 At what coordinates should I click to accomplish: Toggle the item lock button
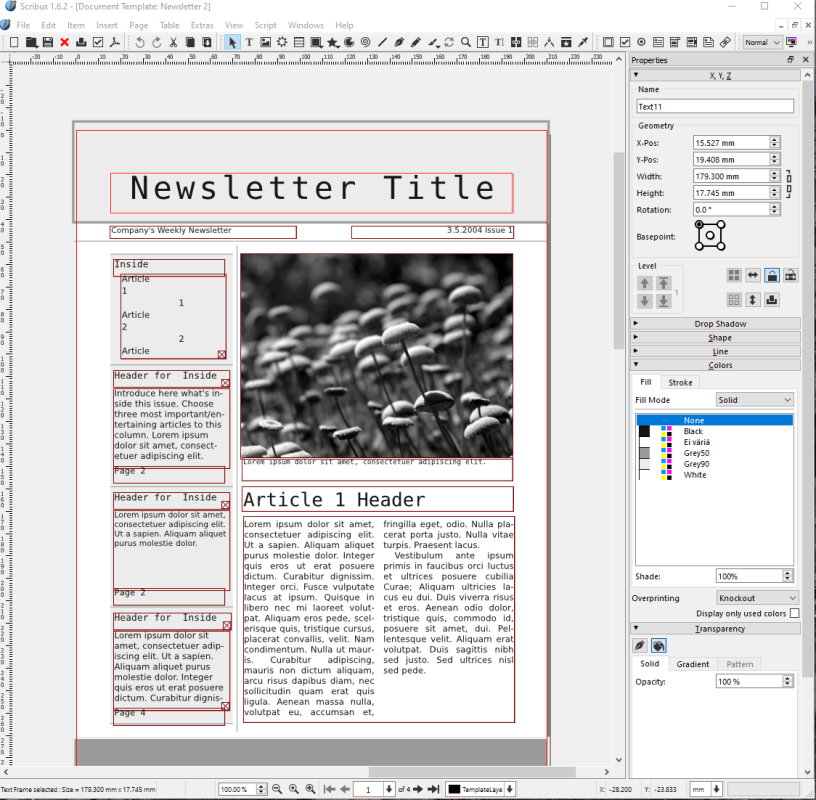point(771,275)
